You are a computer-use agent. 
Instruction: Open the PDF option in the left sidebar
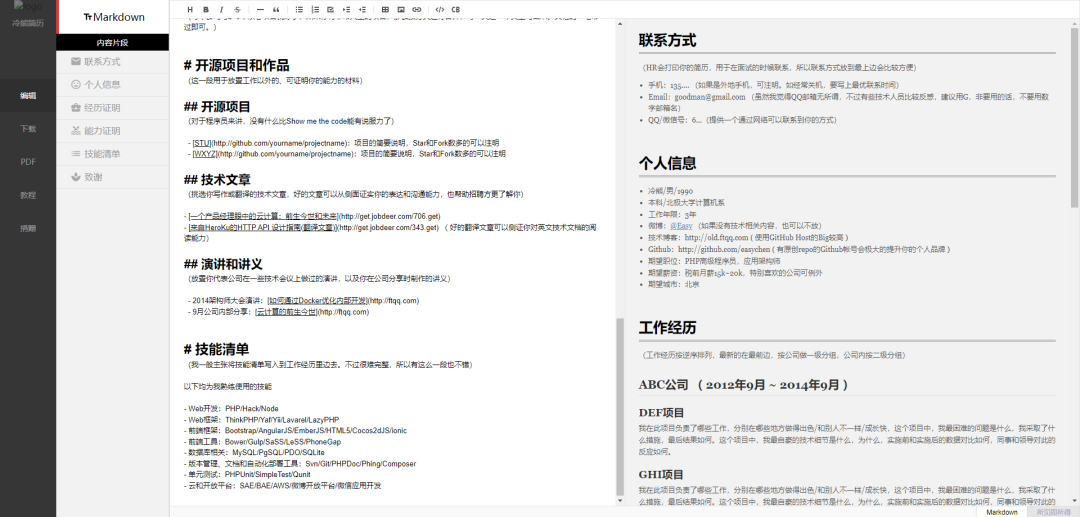click(x=28, y=162)
